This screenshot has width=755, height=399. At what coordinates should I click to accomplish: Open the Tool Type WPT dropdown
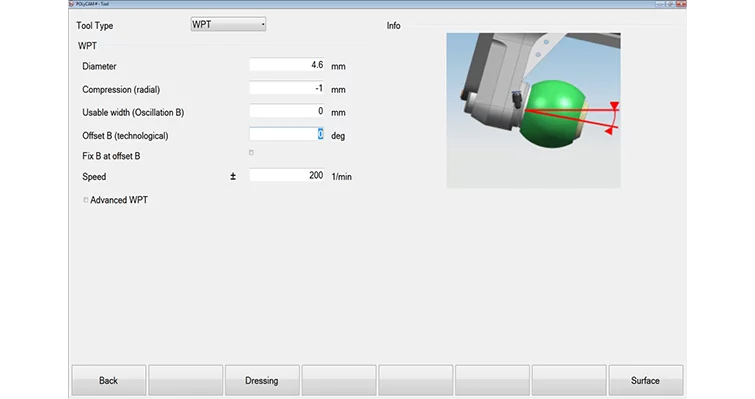[x=228, y=25]
